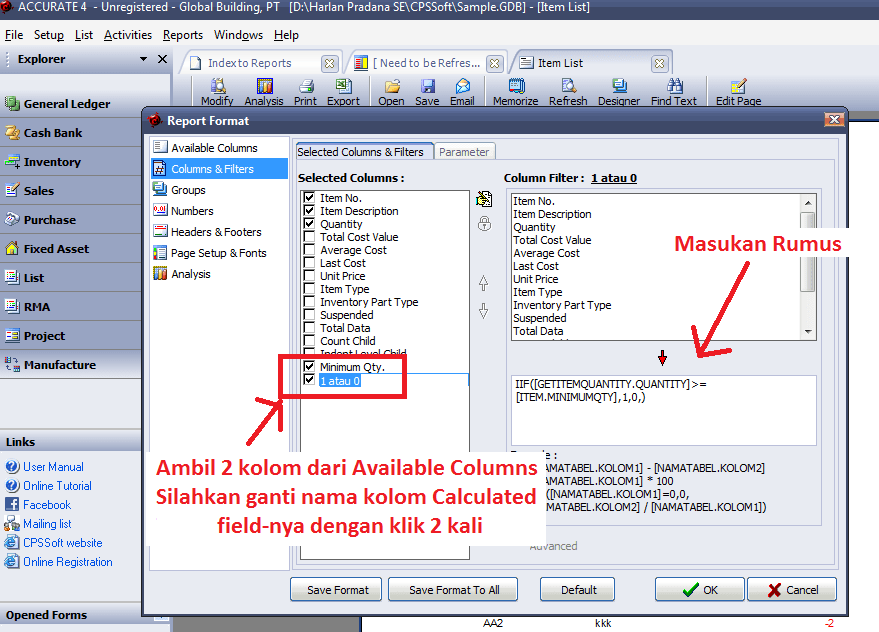This screenshot has width=879, height=632.
Task: Move selected column down with arrow
Action: click(483, 310)
